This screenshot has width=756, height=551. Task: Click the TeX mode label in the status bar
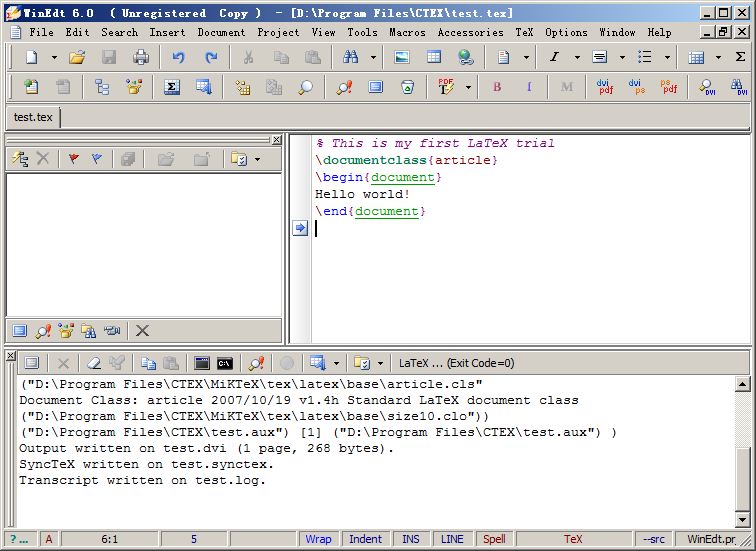573,539
